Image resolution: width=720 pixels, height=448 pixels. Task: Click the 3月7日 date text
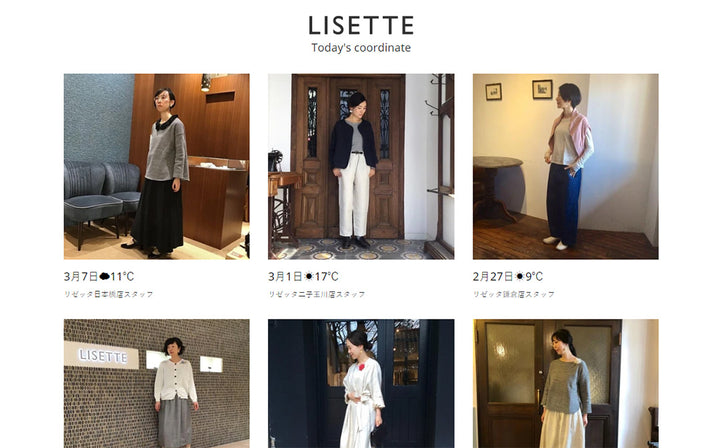click(81, 276)
